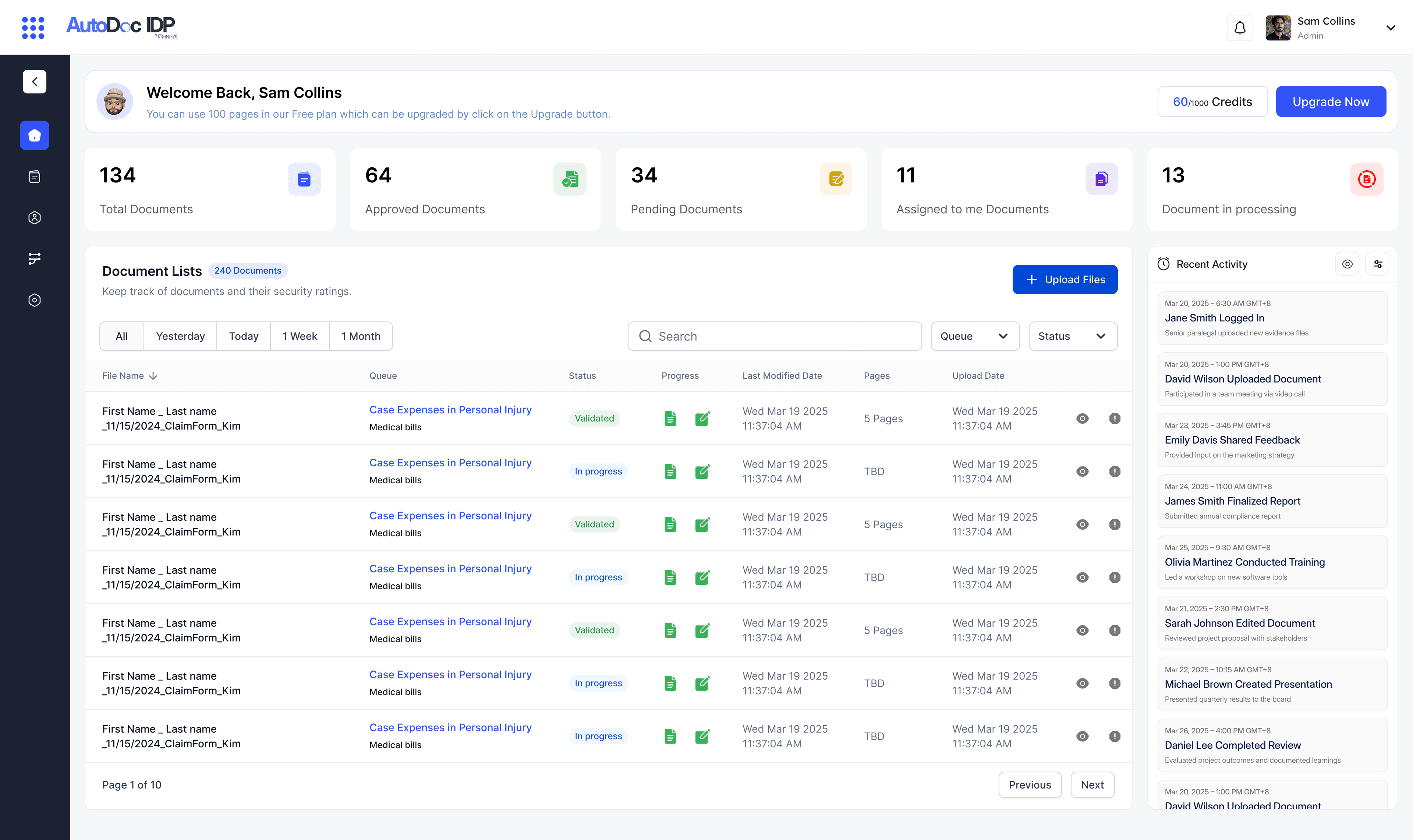The height and width of the screenshot is (840, 1413).
Task: Click into the document Search field
Action: click(x=774, y=336)
